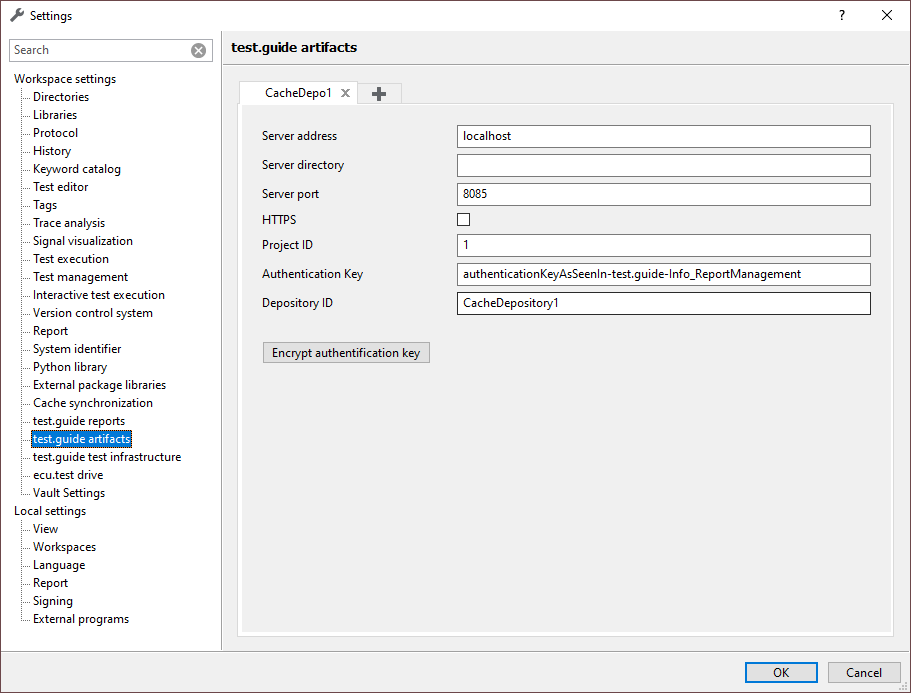
Task: Click into the Server address field
Action: [x=663, y=137]
